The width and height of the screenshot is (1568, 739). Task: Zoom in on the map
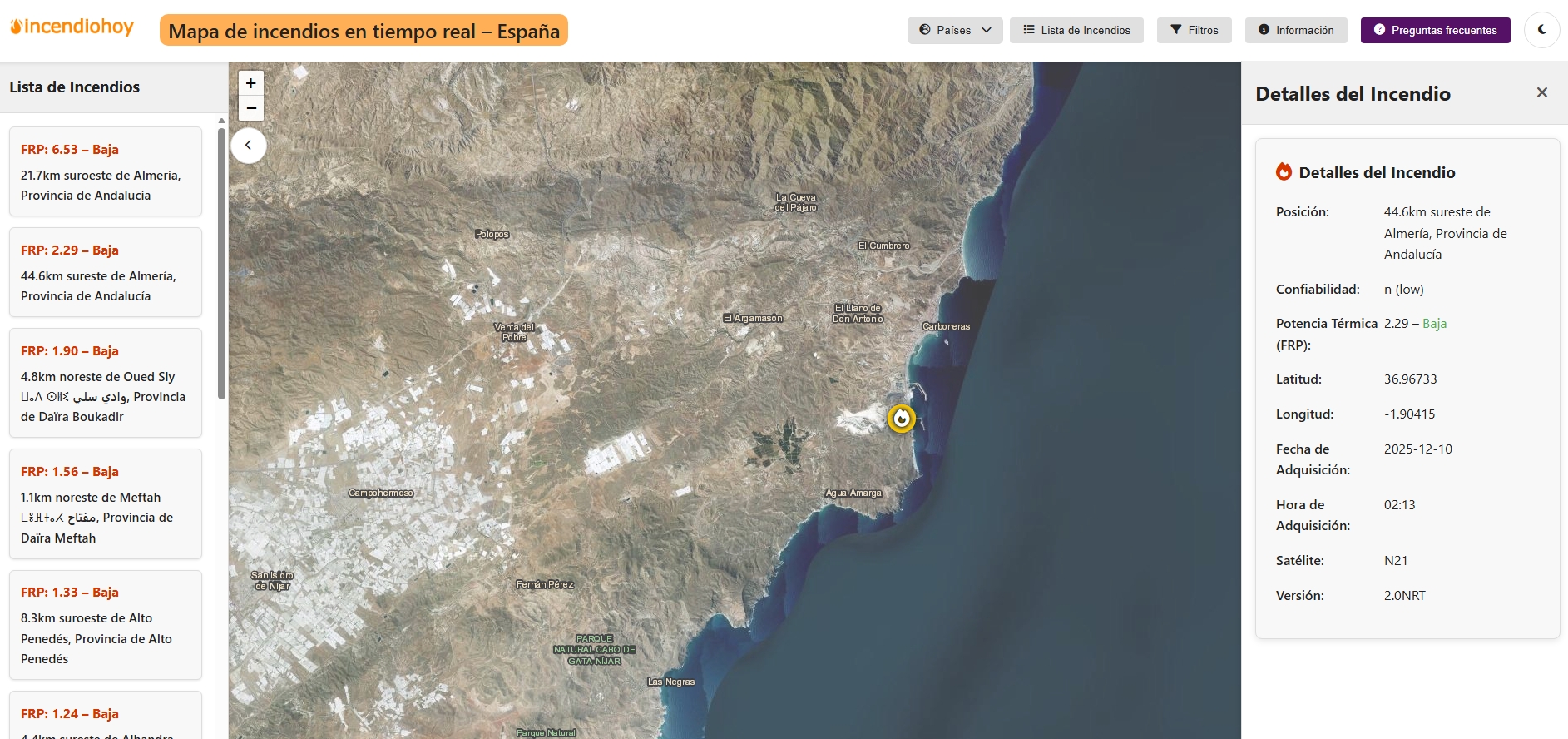point(250,83)
